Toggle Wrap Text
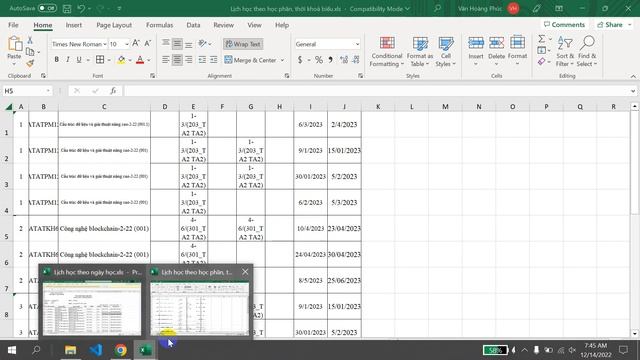Viewport: 640px width, 360px height. [x=243, y=44]
